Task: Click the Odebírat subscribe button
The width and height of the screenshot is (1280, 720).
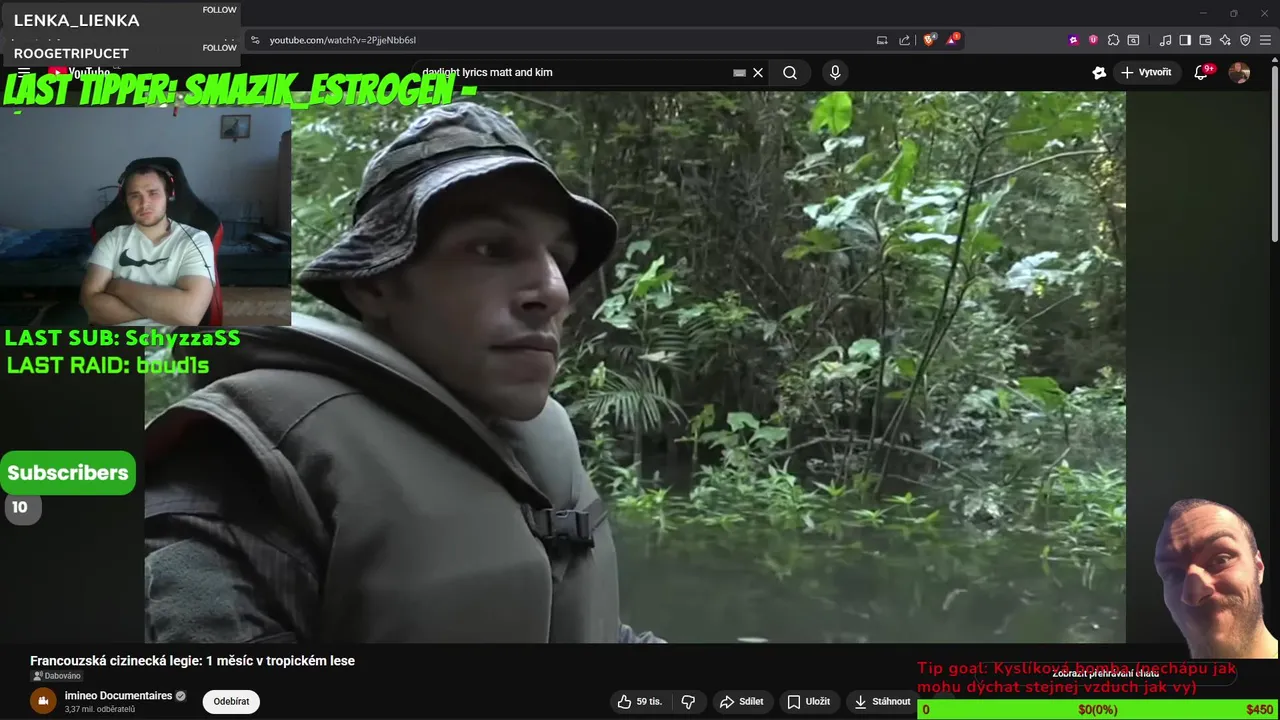Action: (x=231, y=701)
